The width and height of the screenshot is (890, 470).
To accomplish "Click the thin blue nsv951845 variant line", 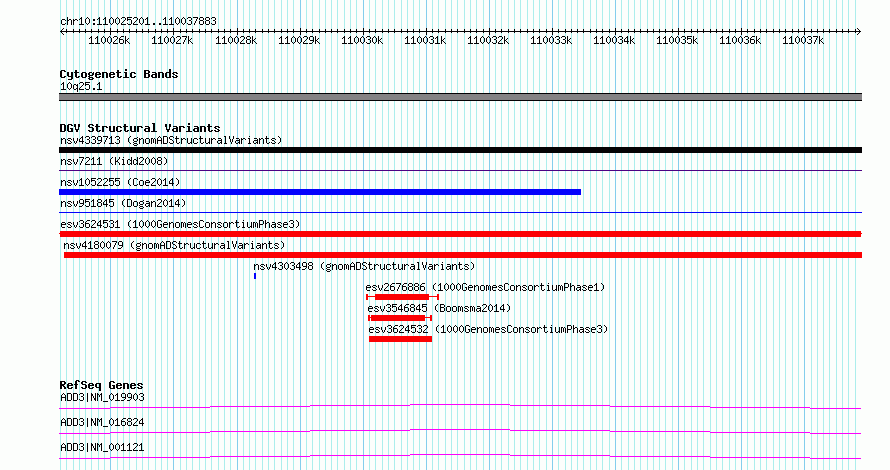I will pyautogui.click(x=460, y=212).
